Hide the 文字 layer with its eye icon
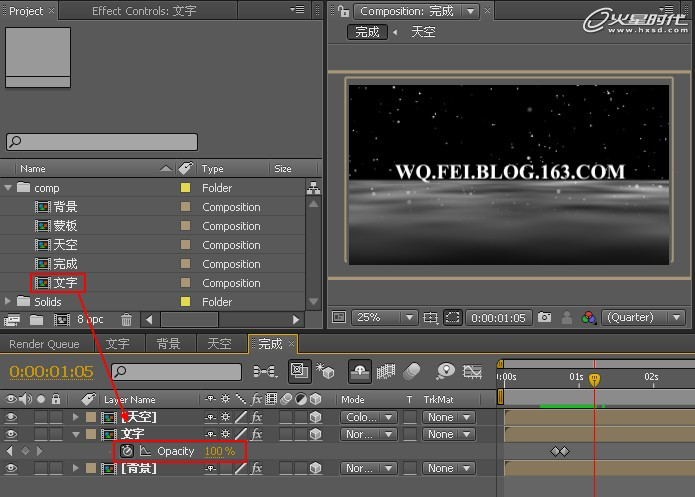 pyautogui.click(x=11, y=434)
